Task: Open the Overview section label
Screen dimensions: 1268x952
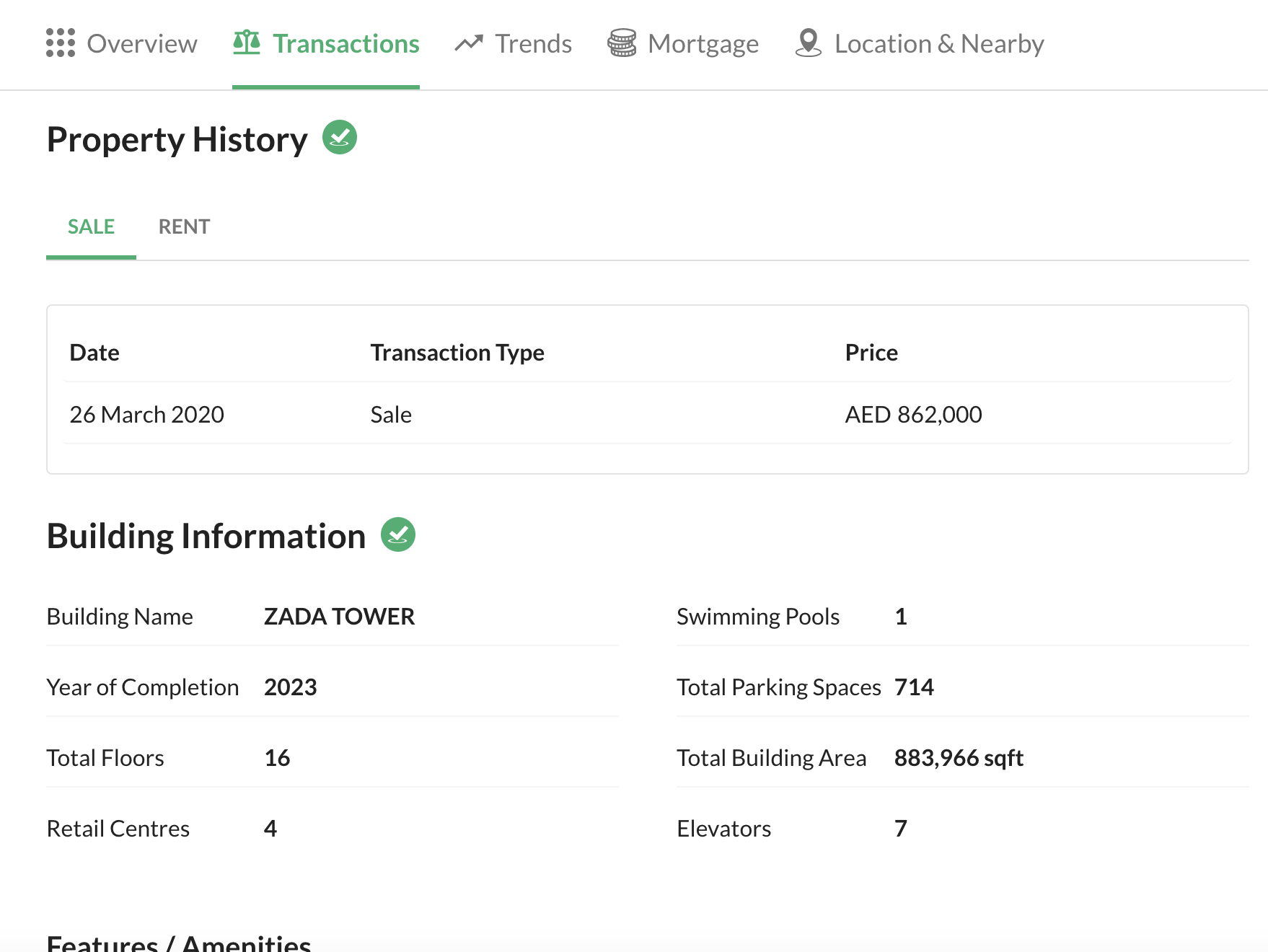Action: (142, 44)
